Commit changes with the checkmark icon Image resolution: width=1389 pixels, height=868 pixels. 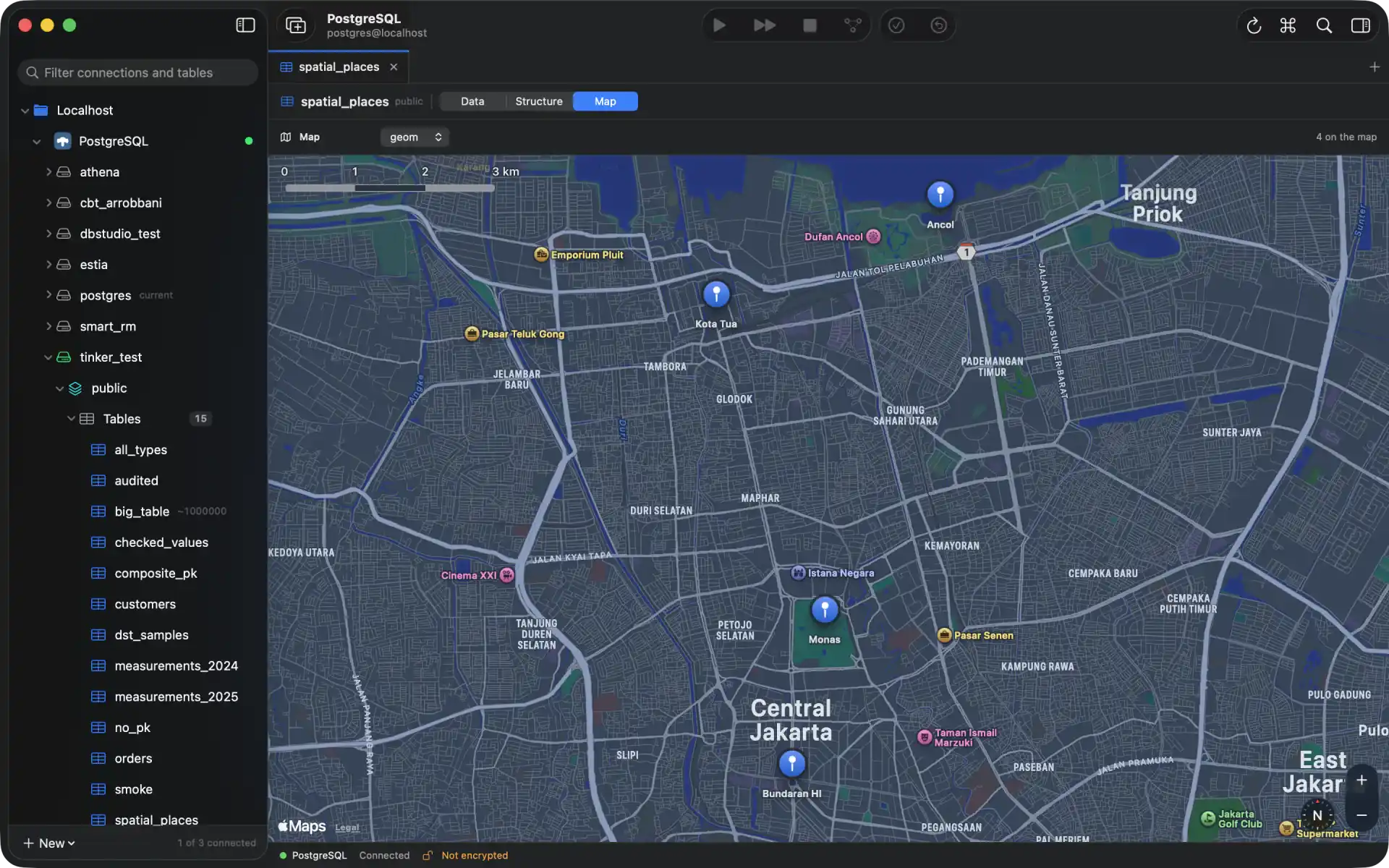(x=896, y=25)
